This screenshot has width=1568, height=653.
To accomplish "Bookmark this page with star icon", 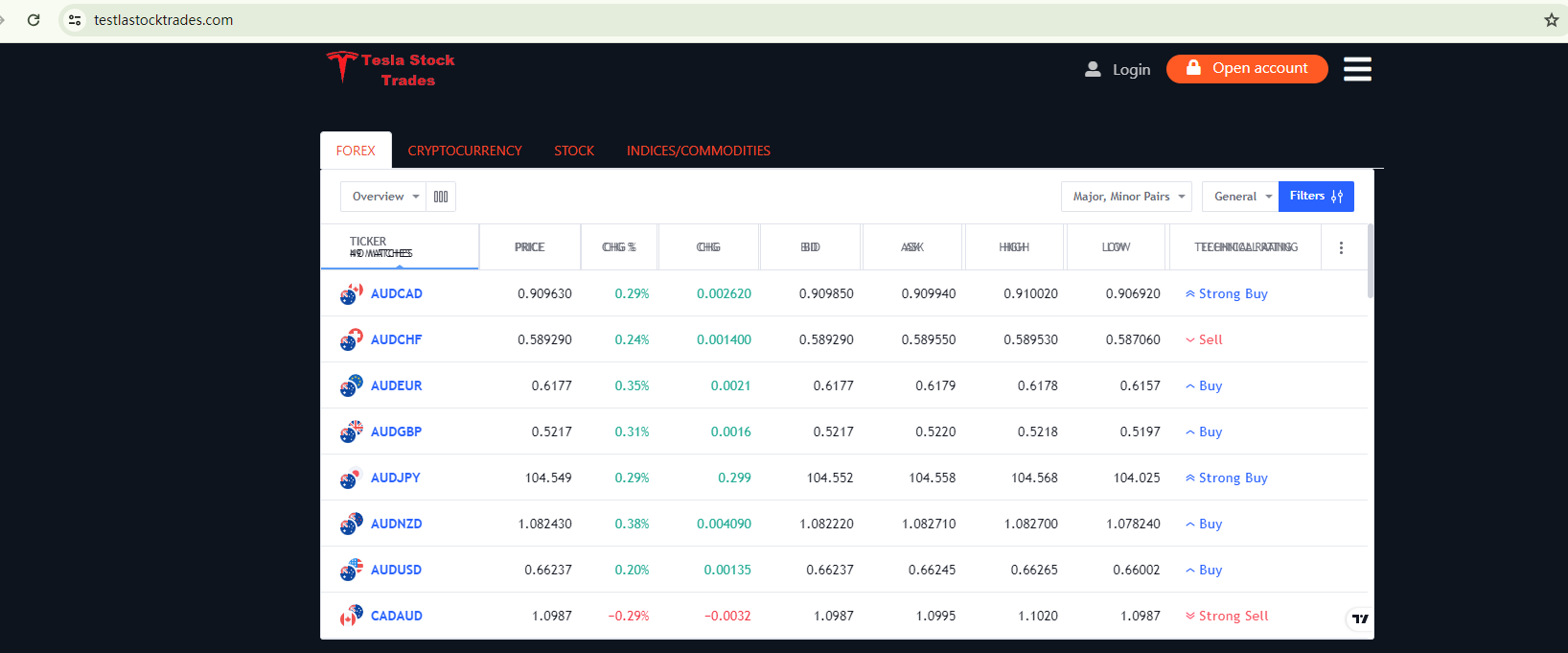I will (1551, 20).
